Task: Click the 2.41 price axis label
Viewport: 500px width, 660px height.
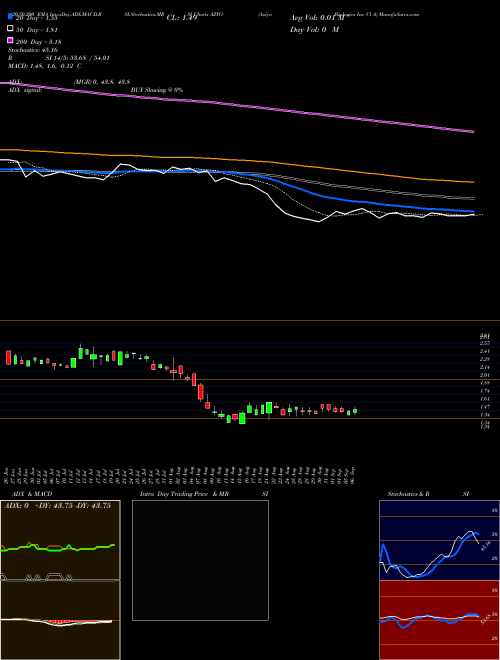Action: point(484,351)
